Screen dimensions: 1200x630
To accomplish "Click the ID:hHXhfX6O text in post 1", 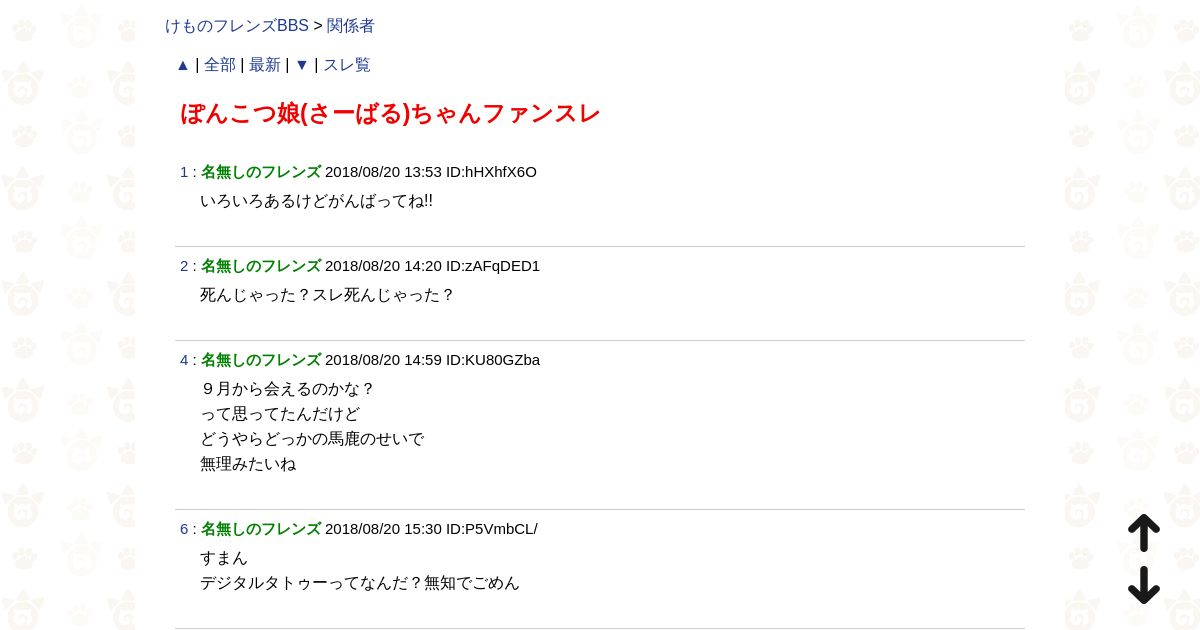I will 491,172.
